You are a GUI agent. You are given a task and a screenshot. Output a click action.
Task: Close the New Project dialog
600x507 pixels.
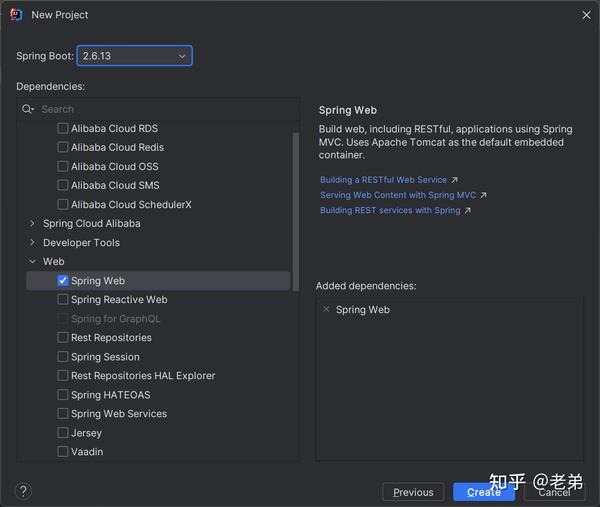click(586, 15)
